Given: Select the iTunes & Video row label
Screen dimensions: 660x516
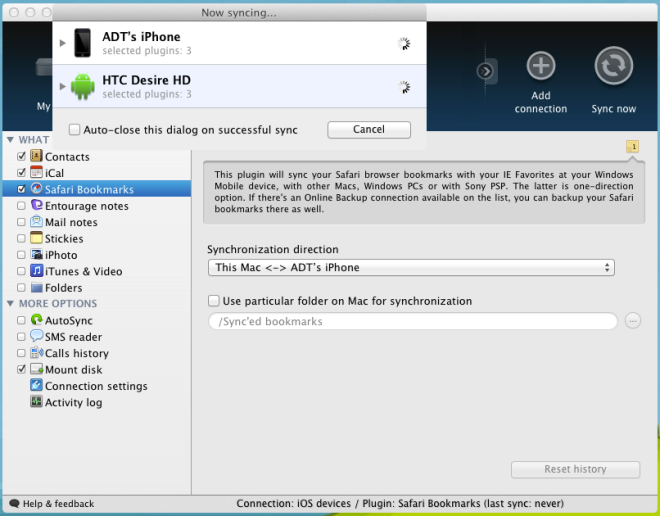Looking at the screenshot, I should pyautogui.click(x=83, y=271).
